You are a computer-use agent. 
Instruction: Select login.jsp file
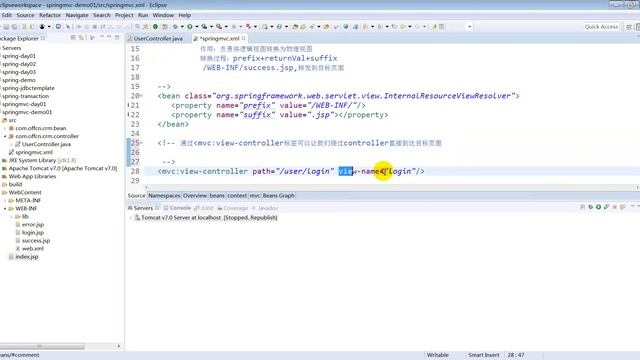[33, 233]
